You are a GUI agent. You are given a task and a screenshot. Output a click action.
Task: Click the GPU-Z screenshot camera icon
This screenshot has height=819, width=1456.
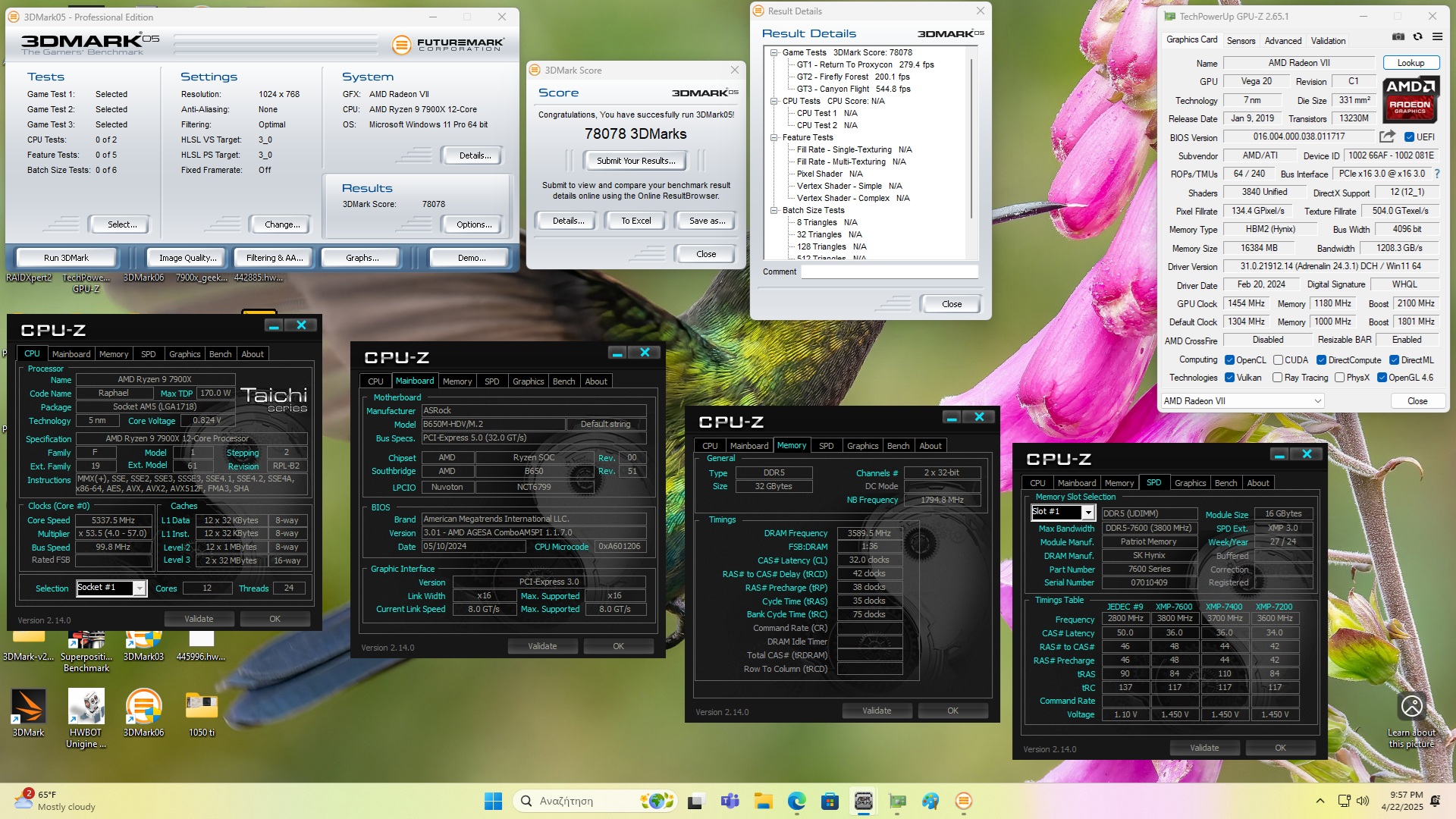pos(1398,36)
